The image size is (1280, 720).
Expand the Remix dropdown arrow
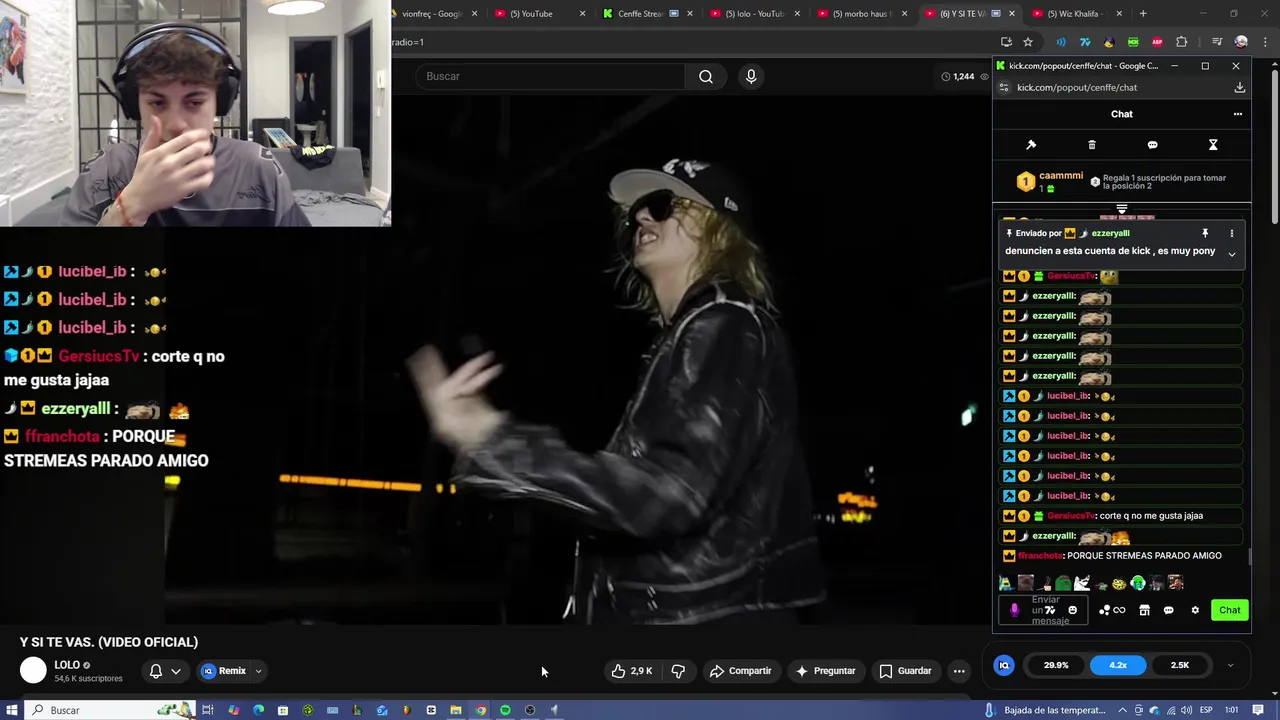coord(258,671)
